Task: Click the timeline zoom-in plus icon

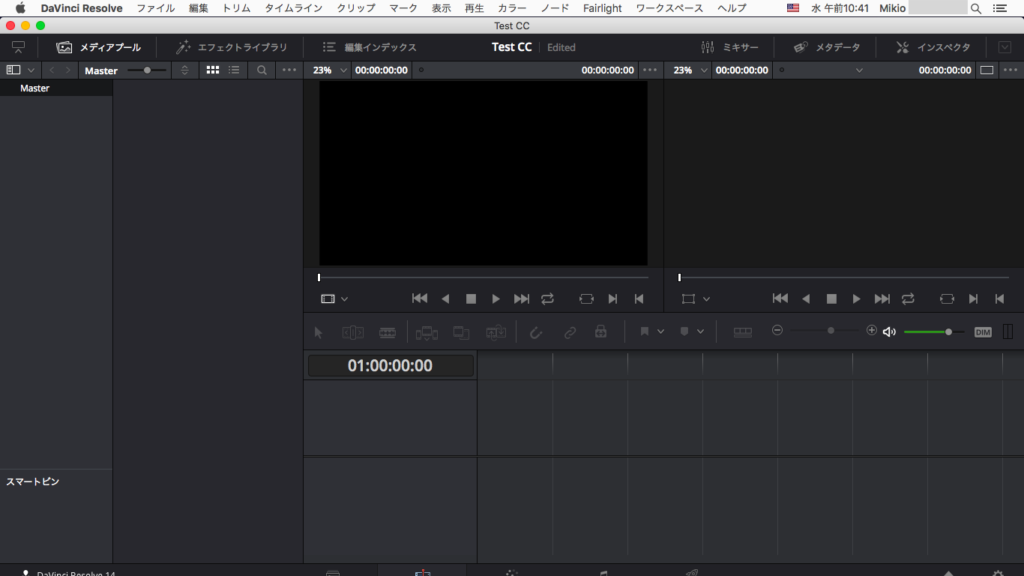Action: [x=871, y=331]
